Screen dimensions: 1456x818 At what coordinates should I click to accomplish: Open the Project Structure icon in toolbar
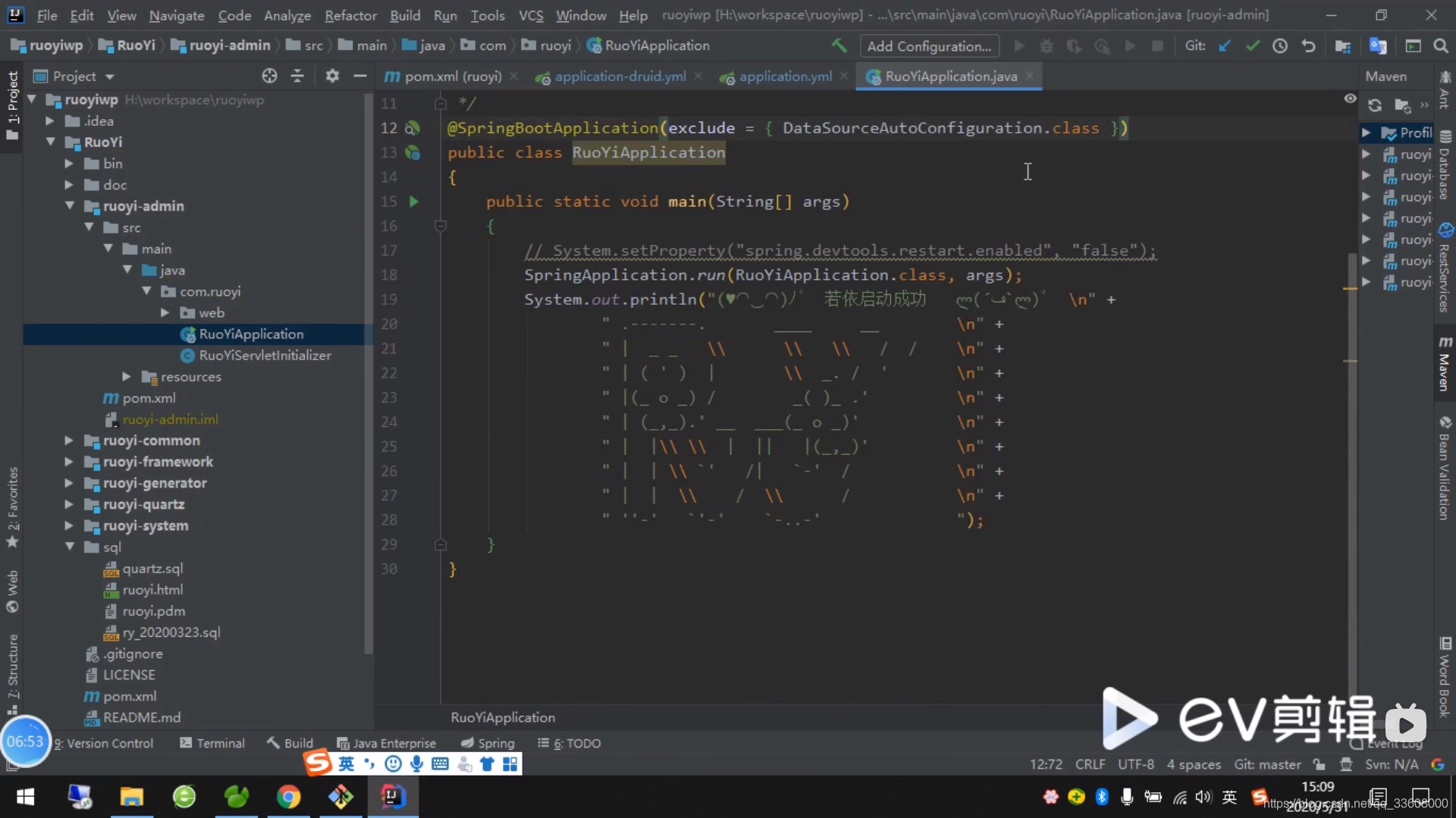[x=1342, y=45]
